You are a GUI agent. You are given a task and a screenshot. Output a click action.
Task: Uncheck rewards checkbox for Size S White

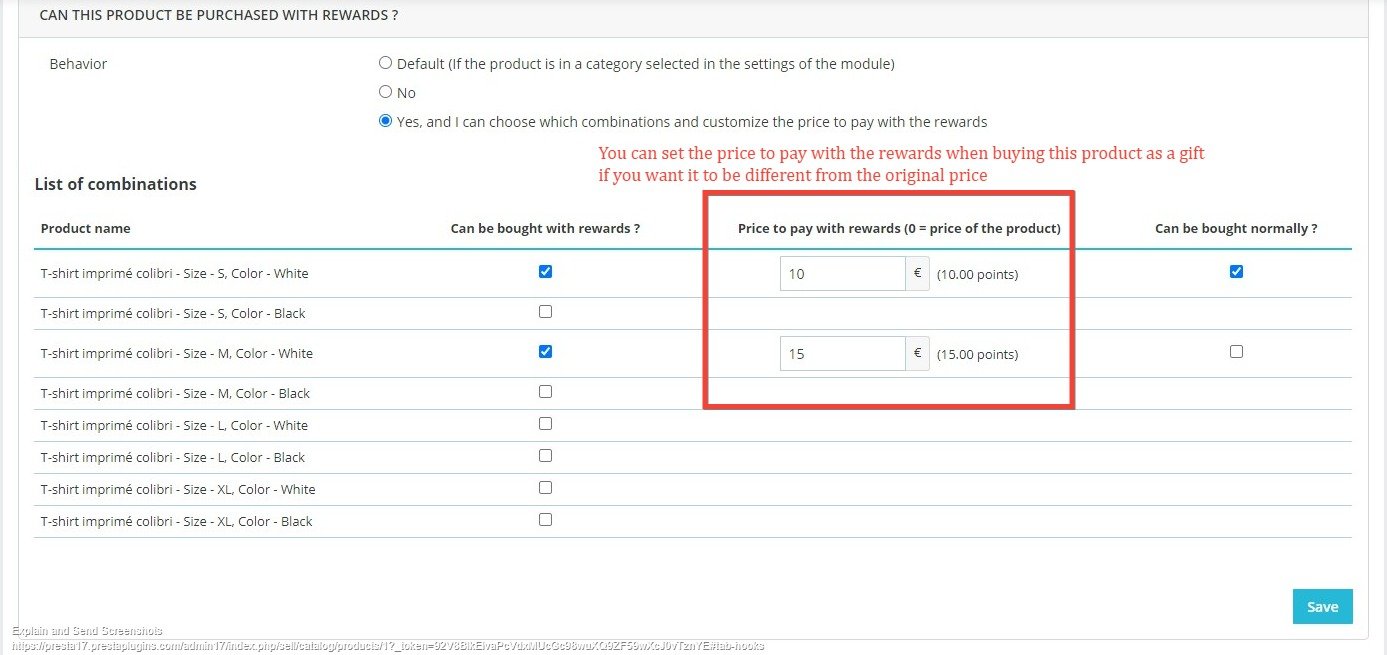coord(545,271)
